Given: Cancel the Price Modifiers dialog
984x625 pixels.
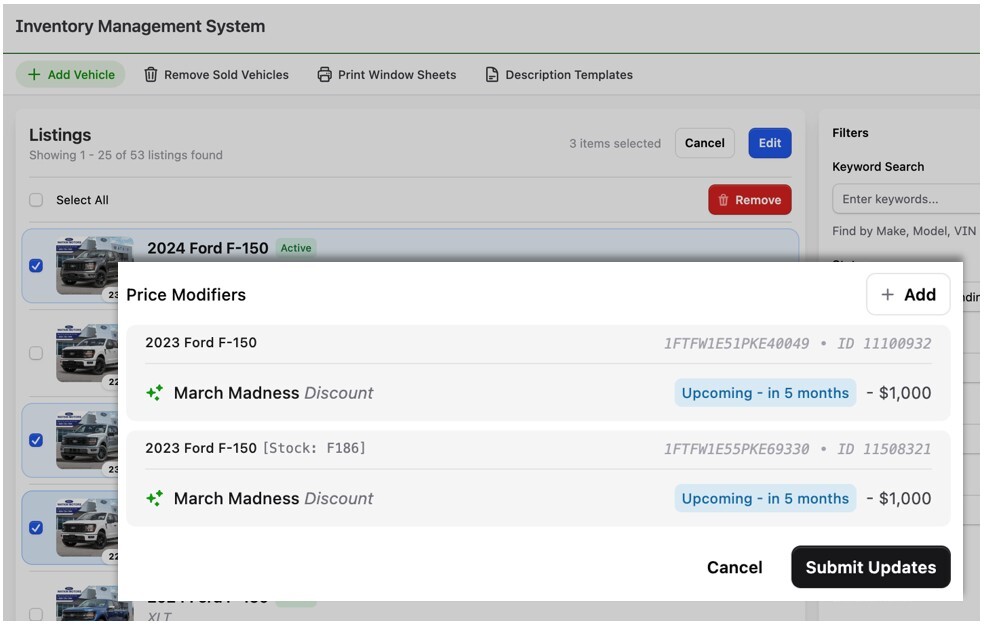Looking at the screenshot, I should pos(734,567).
